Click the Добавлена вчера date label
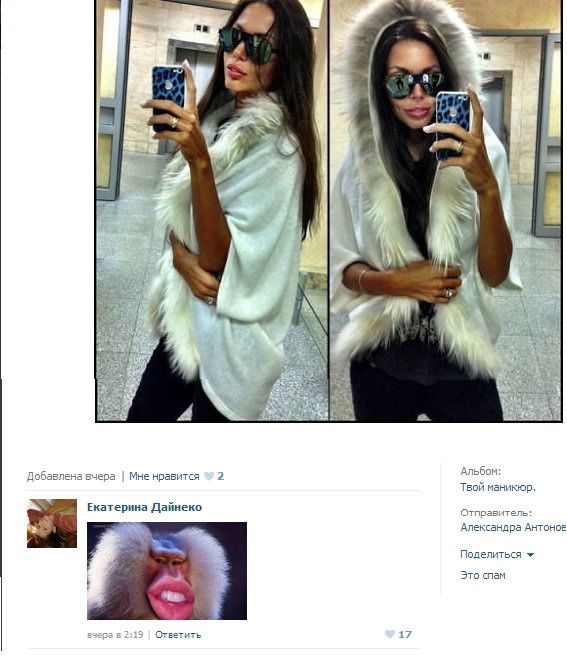 tap(71, 476)
